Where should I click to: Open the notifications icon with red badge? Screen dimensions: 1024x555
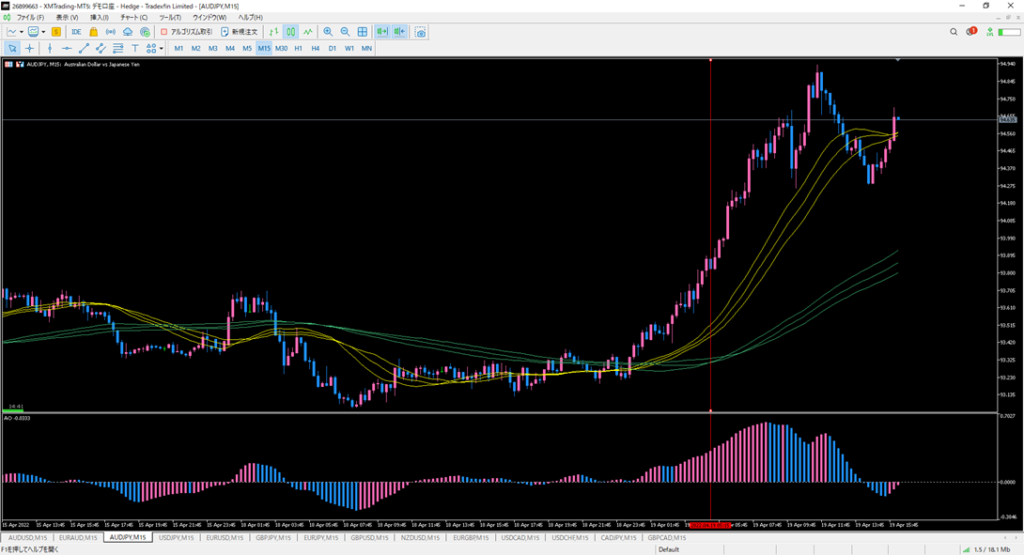coord(972,31)
